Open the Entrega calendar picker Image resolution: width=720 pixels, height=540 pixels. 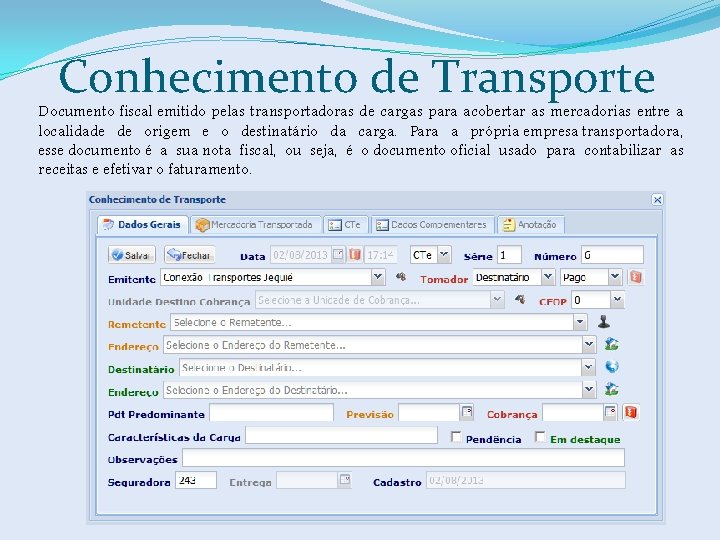(x=344, y=480)
